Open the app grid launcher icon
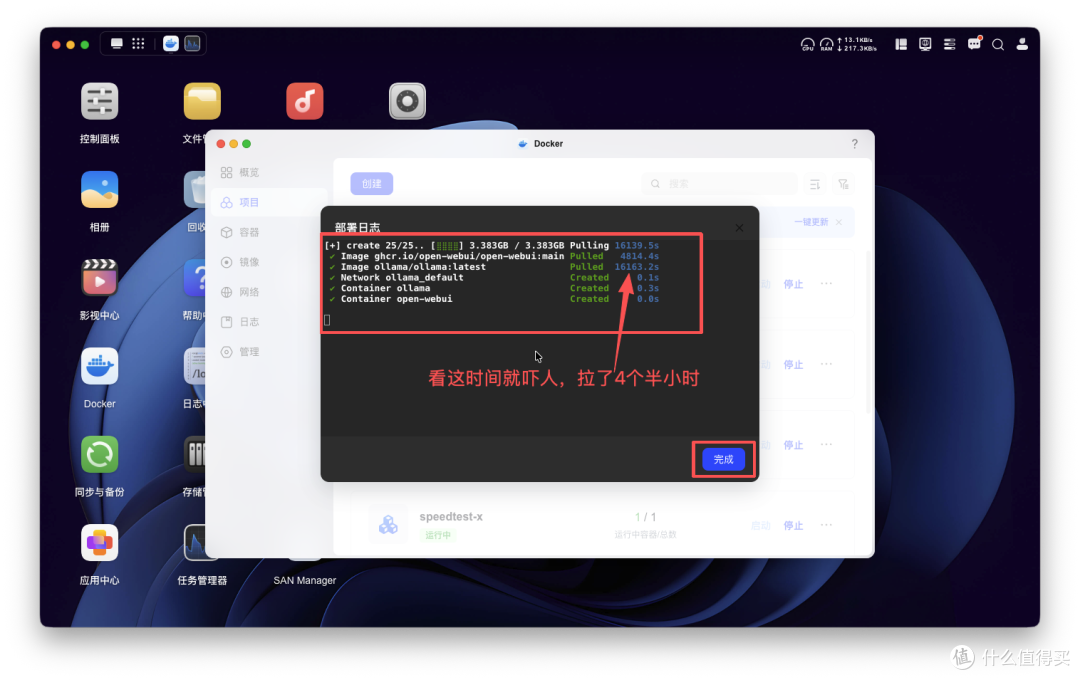This screenshot has height=680, width=1080. pyautogui.click(x=138, y=43)
